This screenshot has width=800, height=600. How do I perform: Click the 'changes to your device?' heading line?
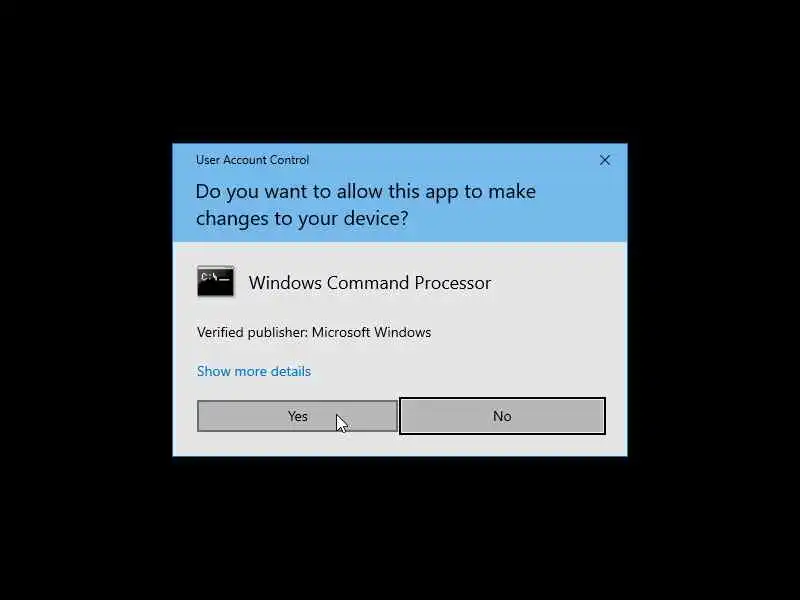(x=302, y=218)
